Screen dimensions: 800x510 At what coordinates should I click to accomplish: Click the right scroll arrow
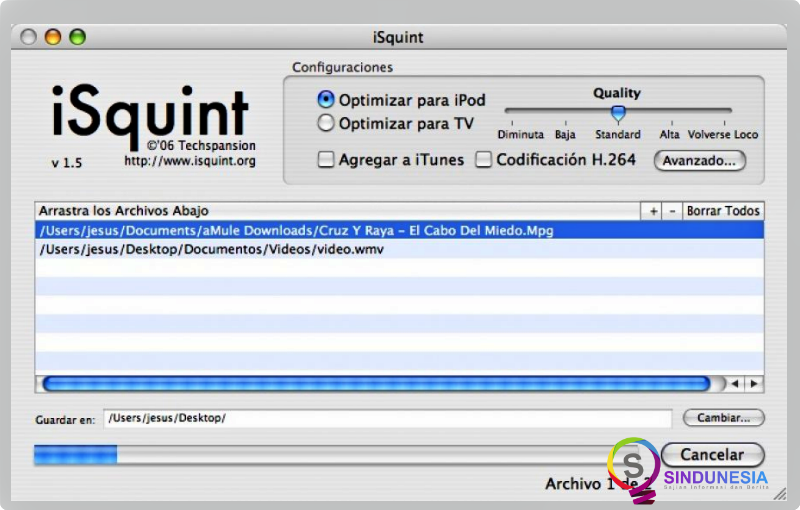click(x=754, y=384)
